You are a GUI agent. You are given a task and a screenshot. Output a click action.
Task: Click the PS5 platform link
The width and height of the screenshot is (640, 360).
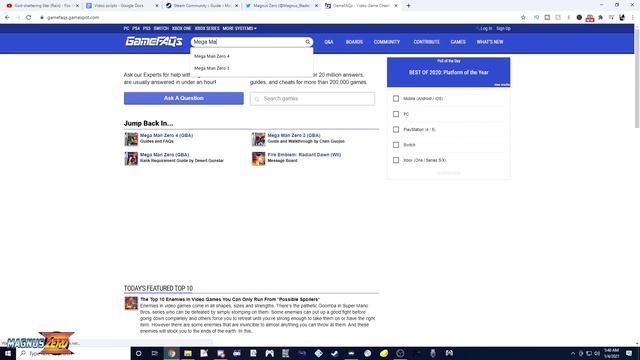[x=147, y=29]
